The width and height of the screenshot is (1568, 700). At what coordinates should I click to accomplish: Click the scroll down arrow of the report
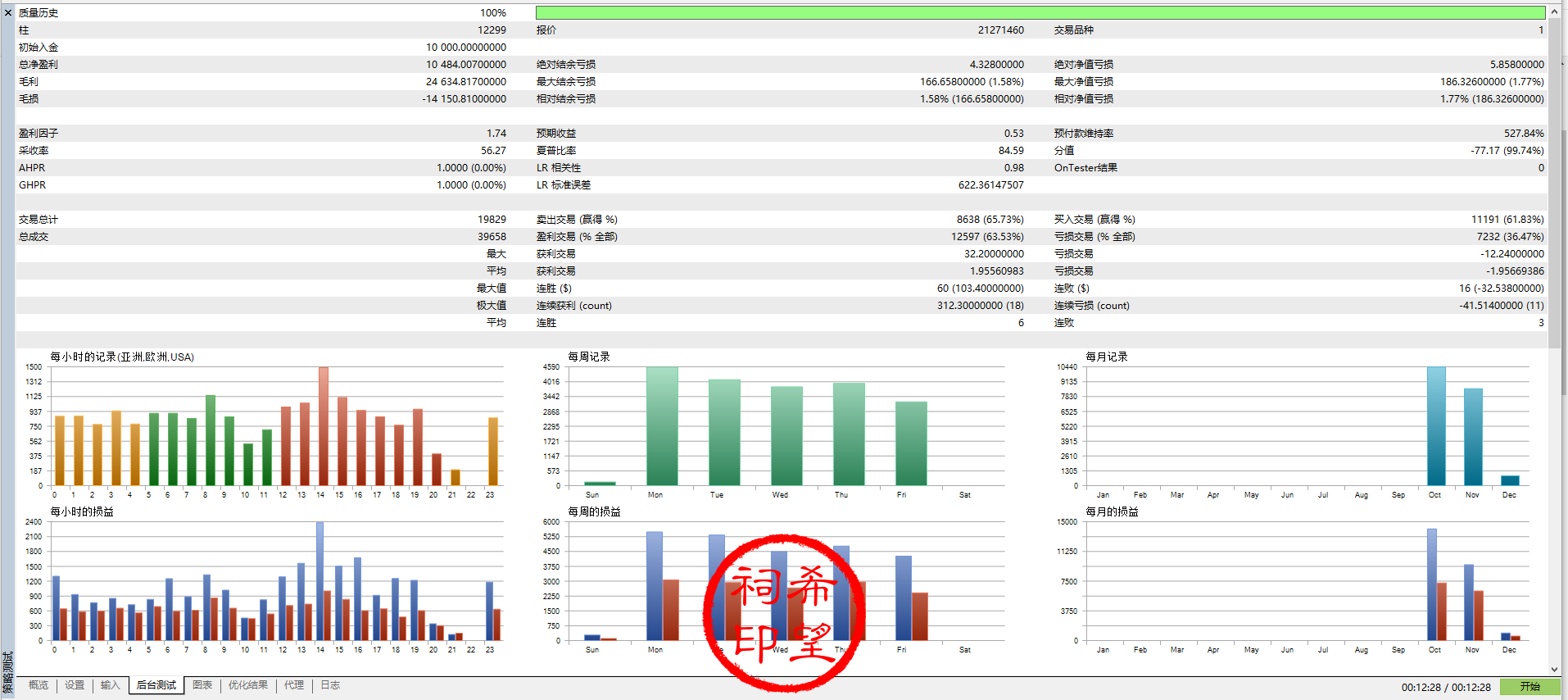[1554, 670]
